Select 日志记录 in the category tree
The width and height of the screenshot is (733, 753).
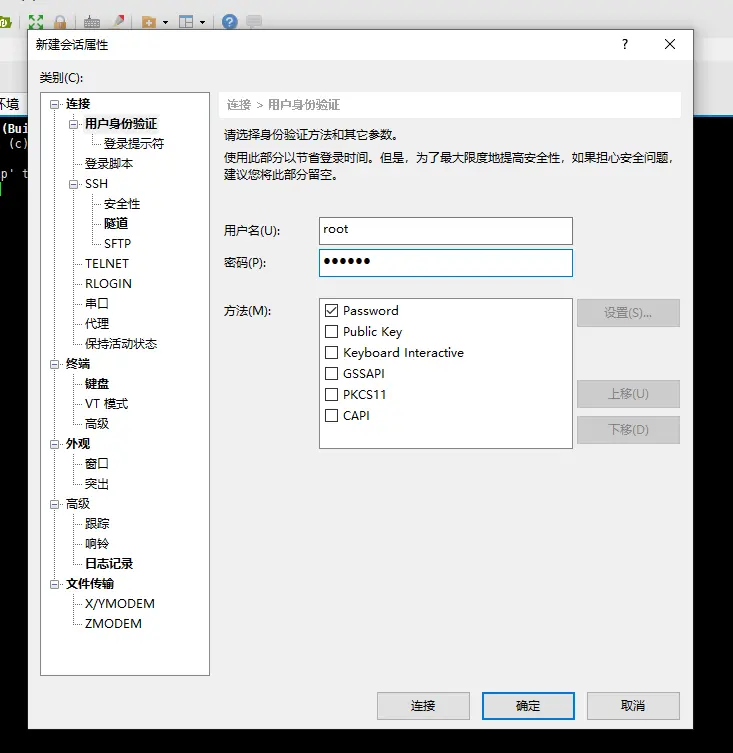click(109, 564)
